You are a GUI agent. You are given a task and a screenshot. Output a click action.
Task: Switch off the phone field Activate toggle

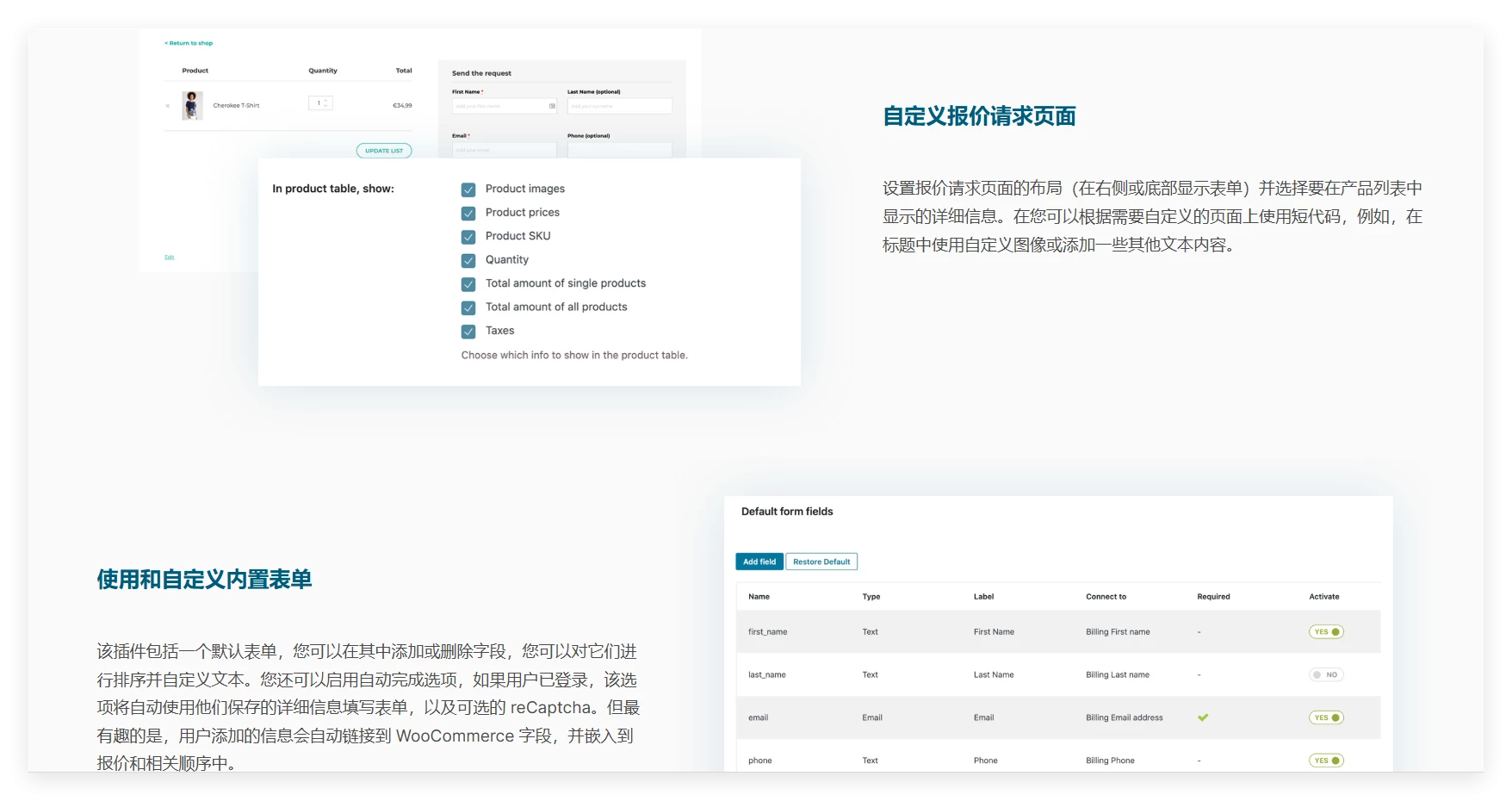point(1326,761)
